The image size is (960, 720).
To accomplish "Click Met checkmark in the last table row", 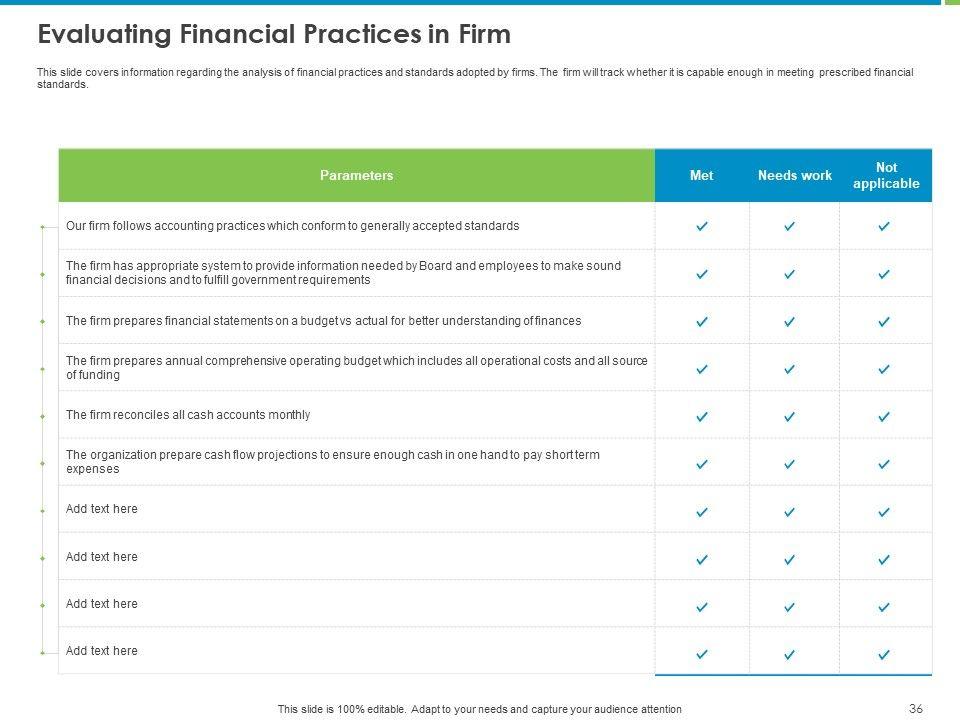I will point(702,654).
